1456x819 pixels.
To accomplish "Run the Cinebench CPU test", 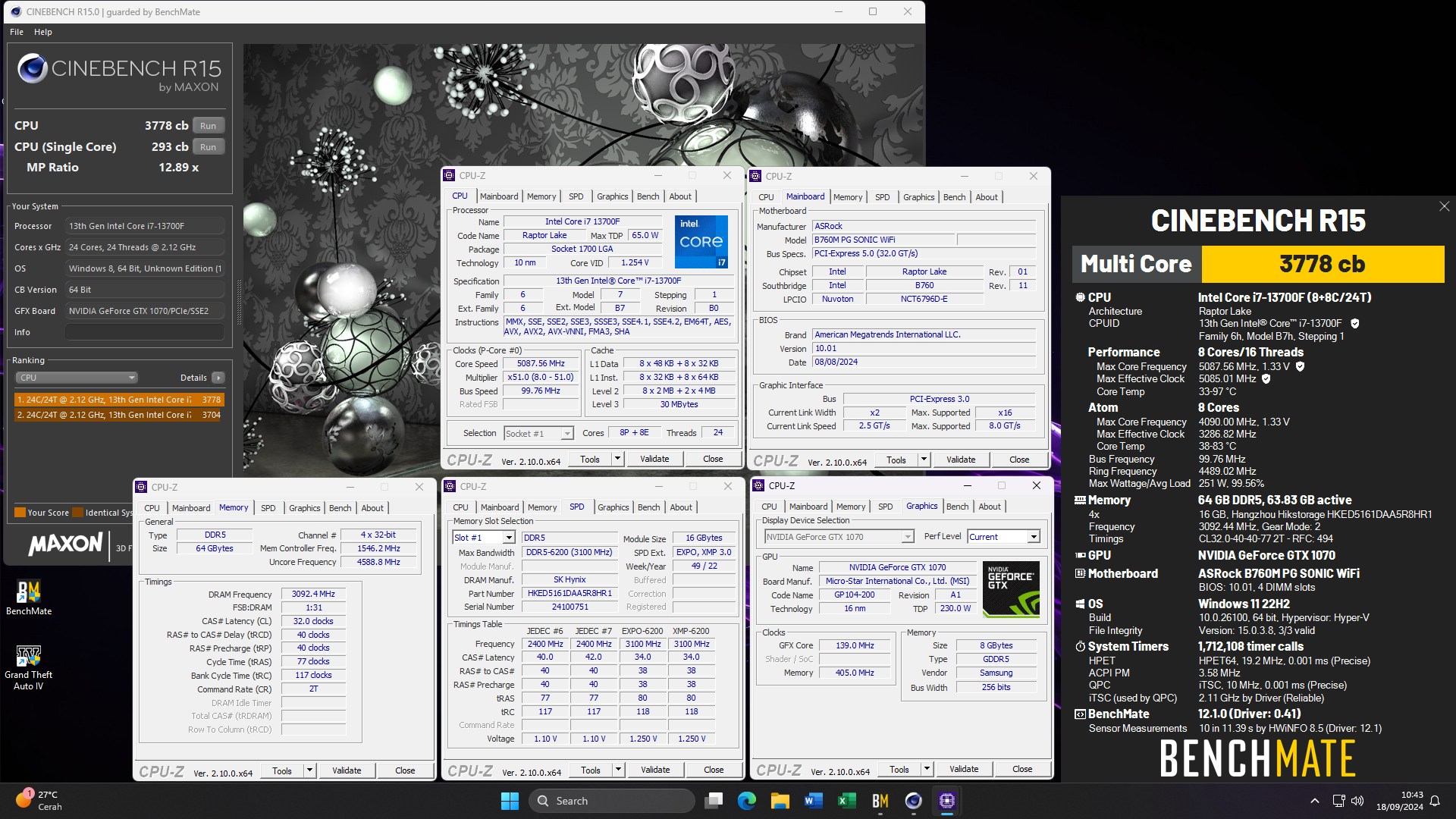I will point(209,126).
